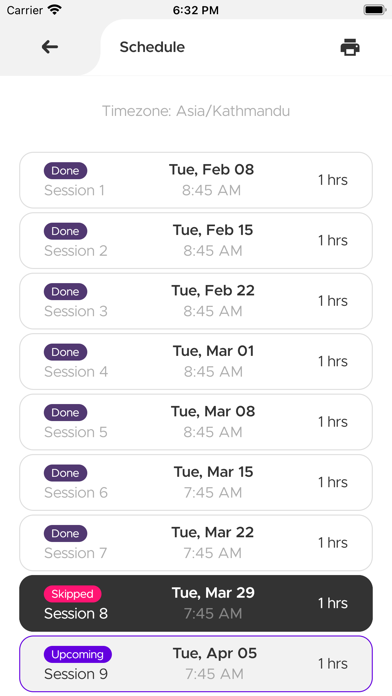392x696 pixels.
Task: Select the Upcoming badge on Session 9
Action: 78,654
